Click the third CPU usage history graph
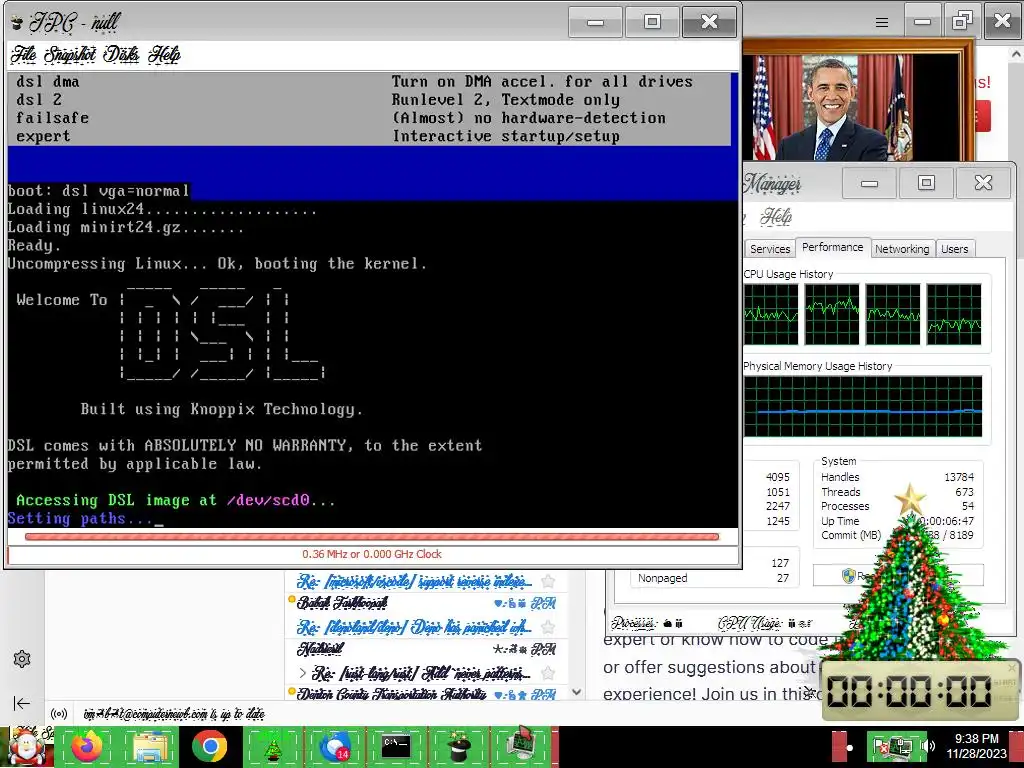Viewport: 1024px width, 768px height. click(893, 314)
